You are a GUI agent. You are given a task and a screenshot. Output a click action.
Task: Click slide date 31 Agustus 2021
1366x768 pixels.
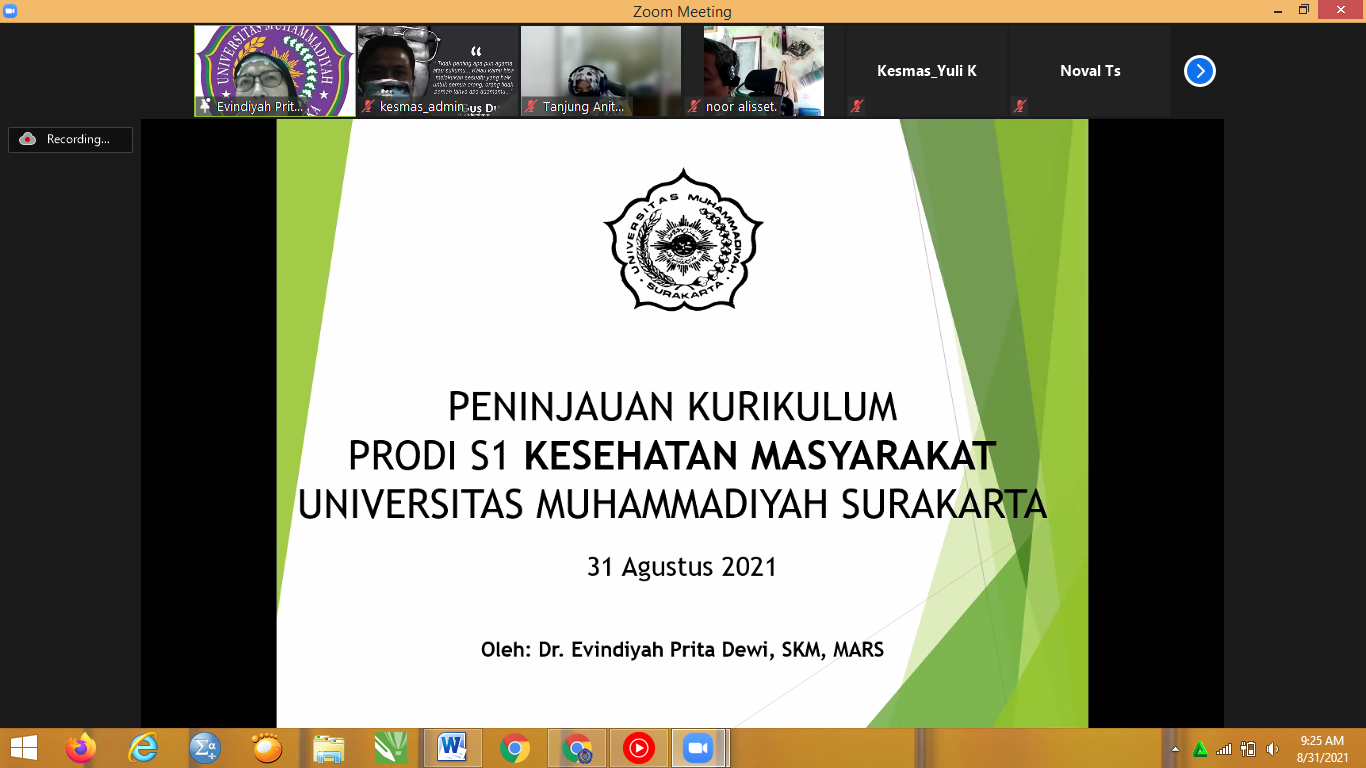tap(682, 567)
